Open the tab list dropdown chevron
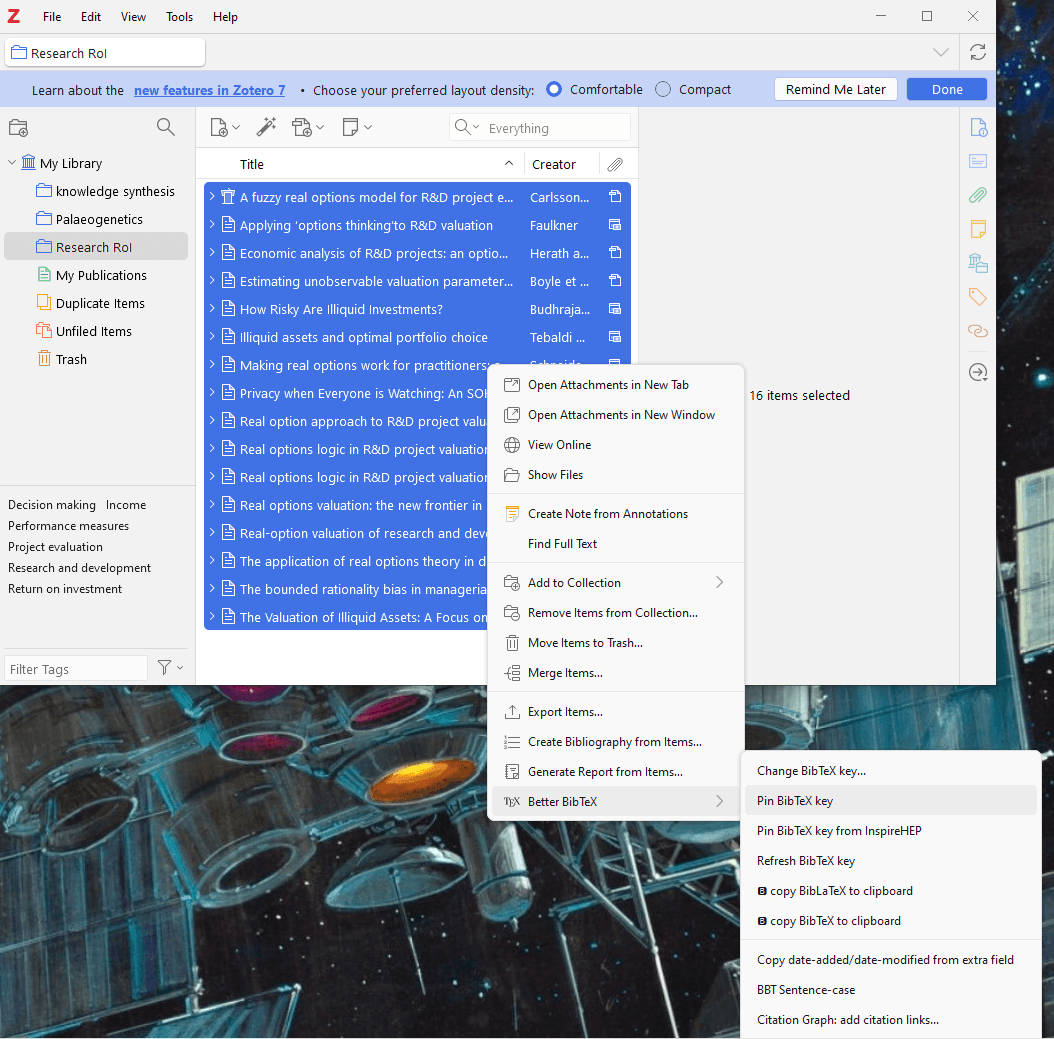Image resolution: width=1054 pixels, height=1039 pixels. pos(941,52)
